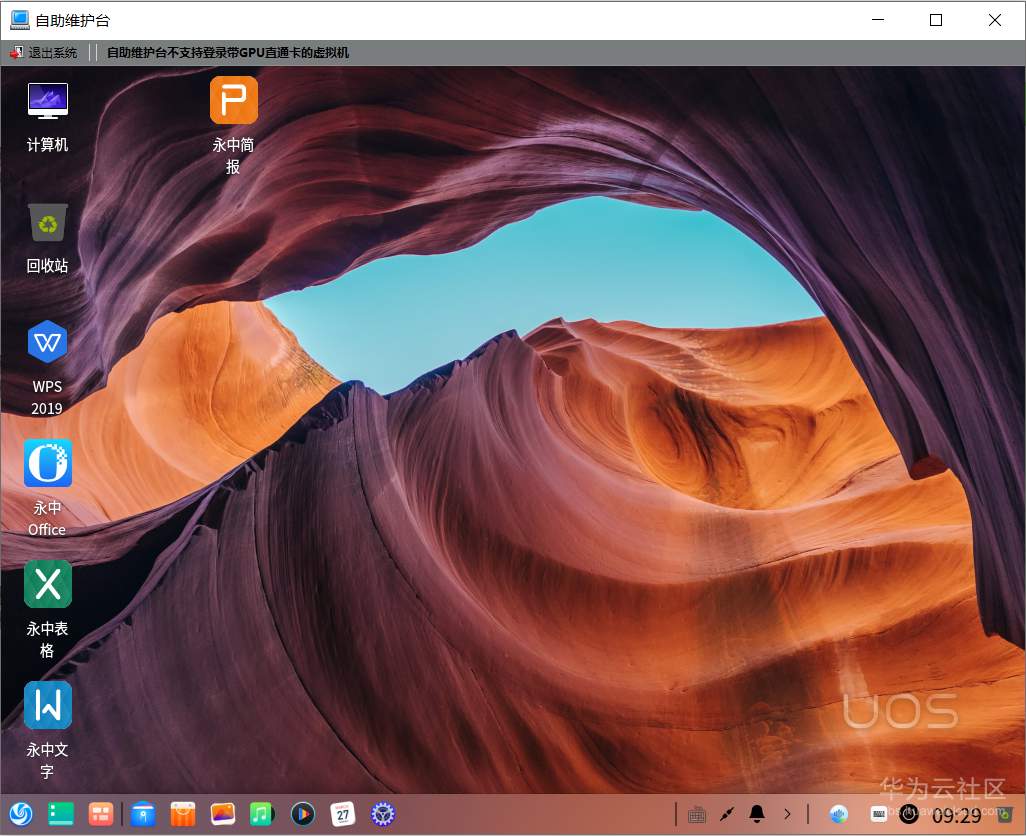Launch the green music player in dock

pyautogui.click(x=262, y=814)
